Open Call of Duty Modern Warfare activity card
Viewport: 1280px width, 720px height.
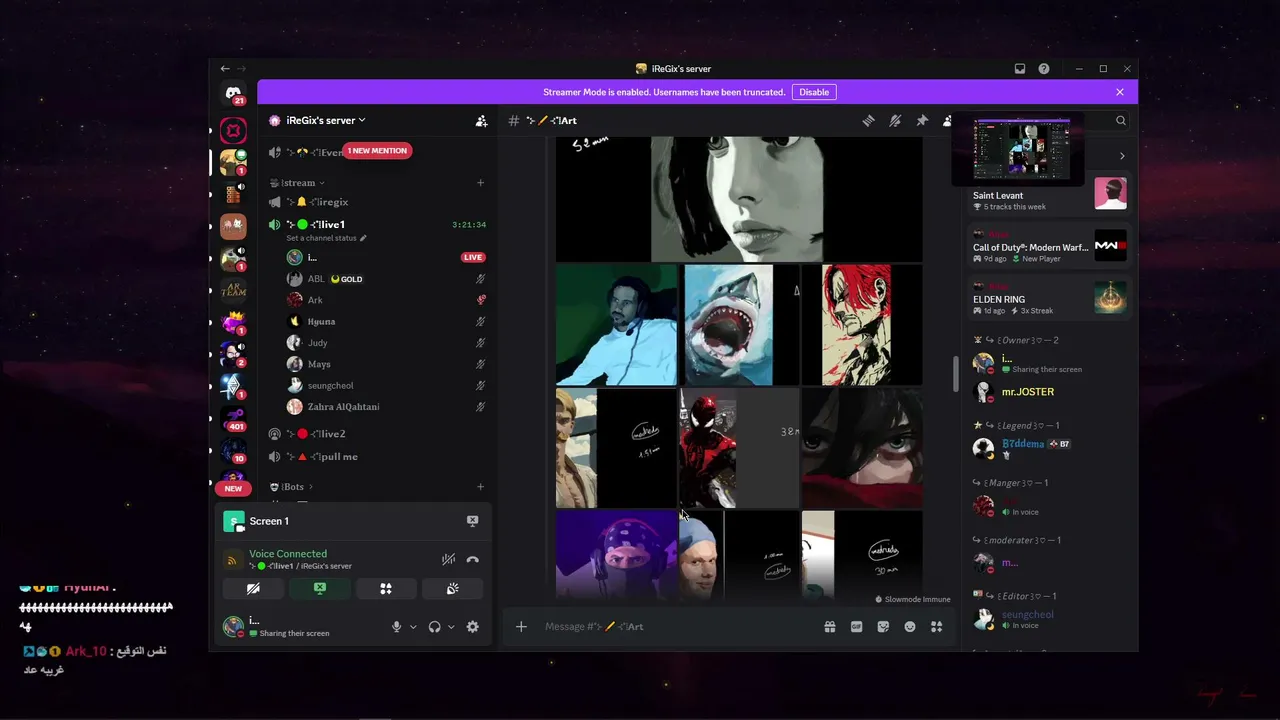click(1050, 247)
